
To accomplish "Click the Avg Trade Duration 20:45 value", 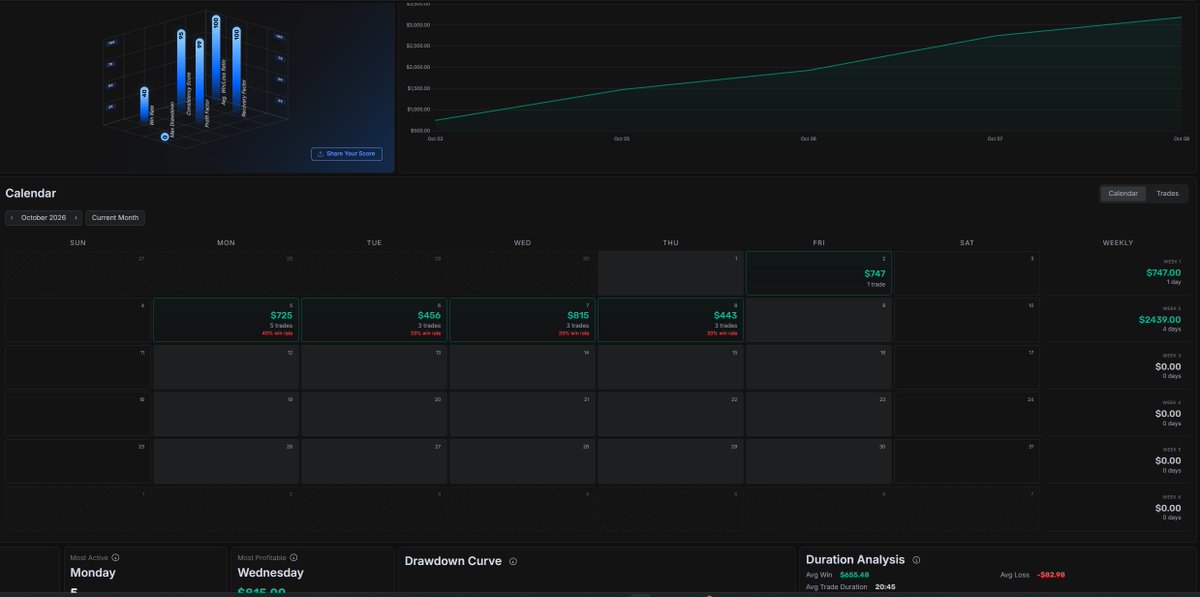I will click(885, 587).
